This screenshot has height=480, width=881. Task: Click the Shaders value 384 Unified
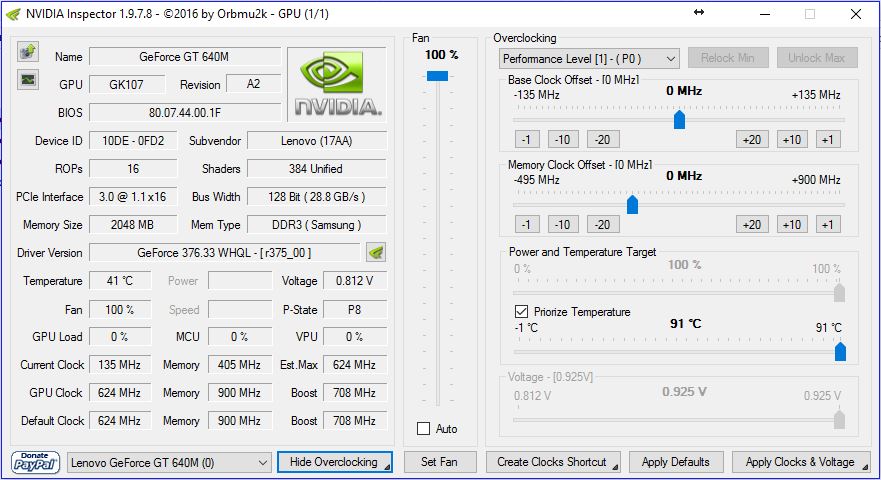(317, 169)
